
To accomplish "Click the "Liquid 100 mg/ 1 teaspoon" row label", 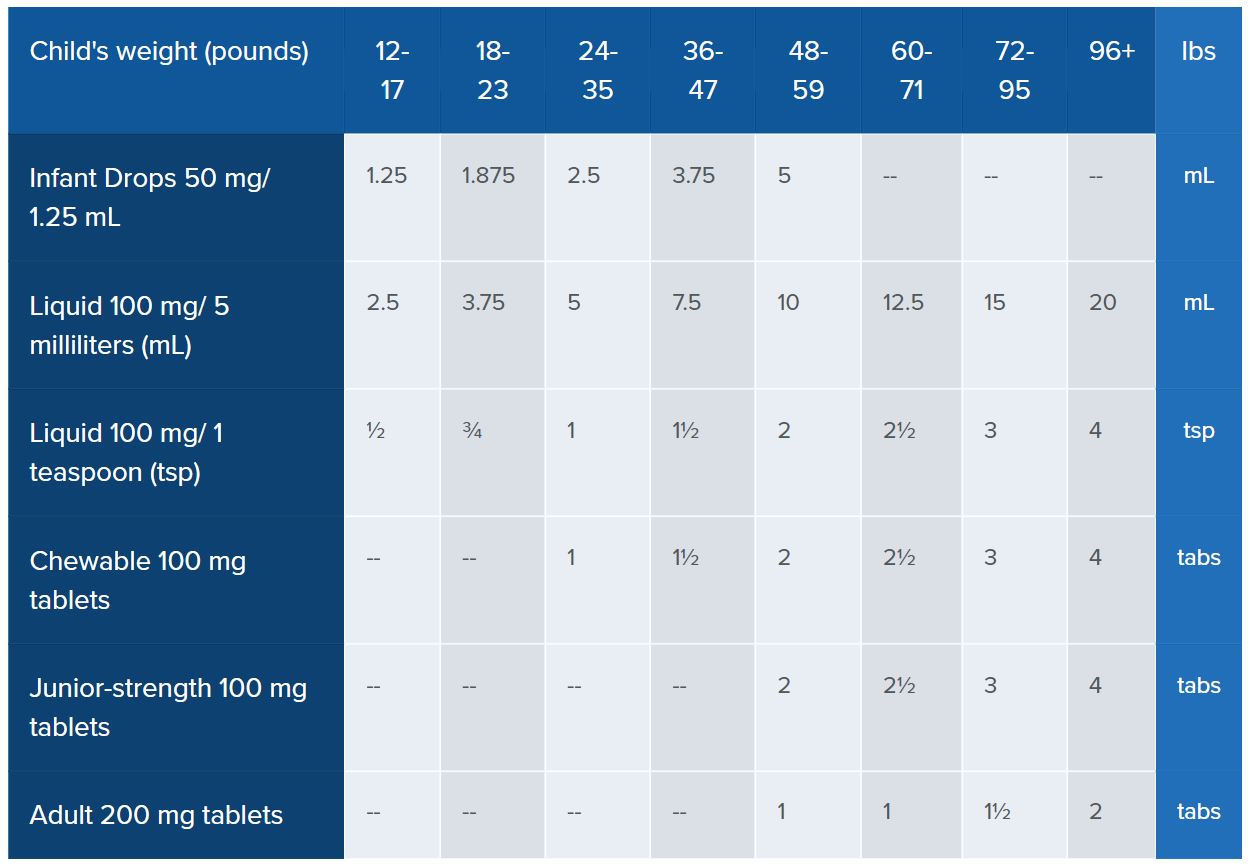I will [x=127, y=452].
